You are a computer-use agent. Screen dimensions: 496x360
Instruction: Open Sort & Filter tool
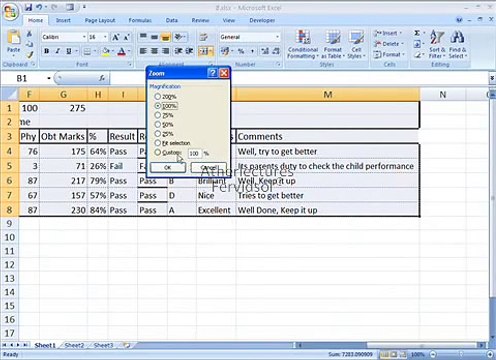pos(437,44)
